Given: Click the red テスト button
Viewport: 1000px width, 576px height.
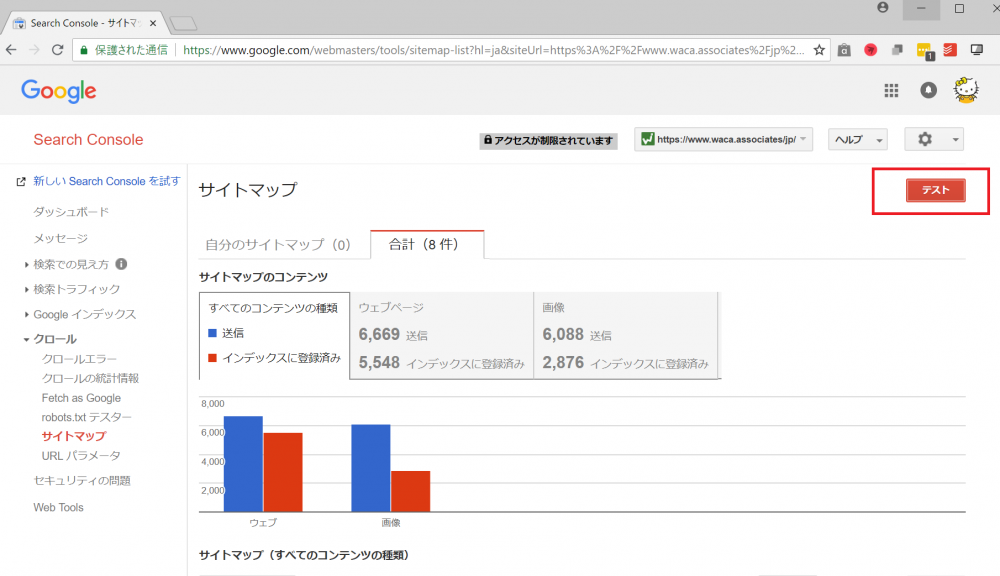Looking at the screenshot, I should click(935, 190).
